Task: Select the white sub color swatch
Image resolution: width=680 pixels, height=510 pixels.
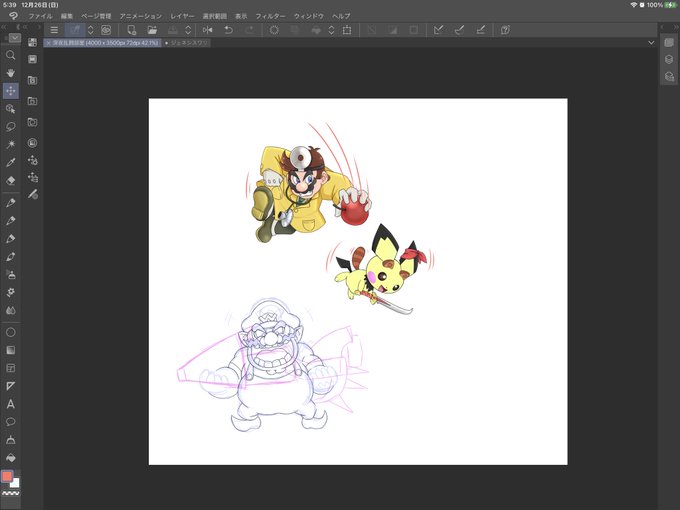Action: 16,483
